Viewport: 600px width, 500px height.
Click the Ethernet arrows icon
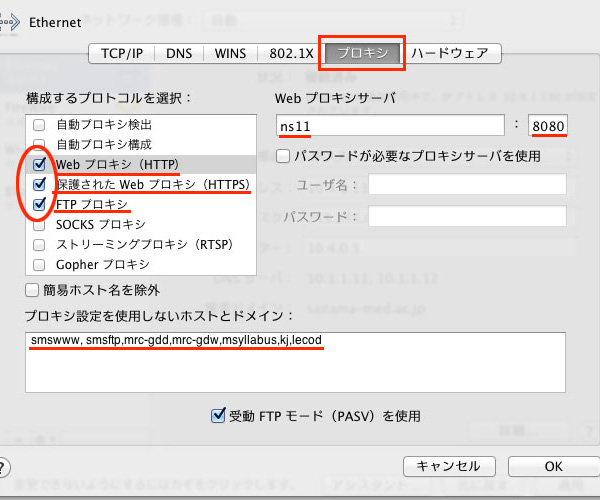click(x=10, y=20)
